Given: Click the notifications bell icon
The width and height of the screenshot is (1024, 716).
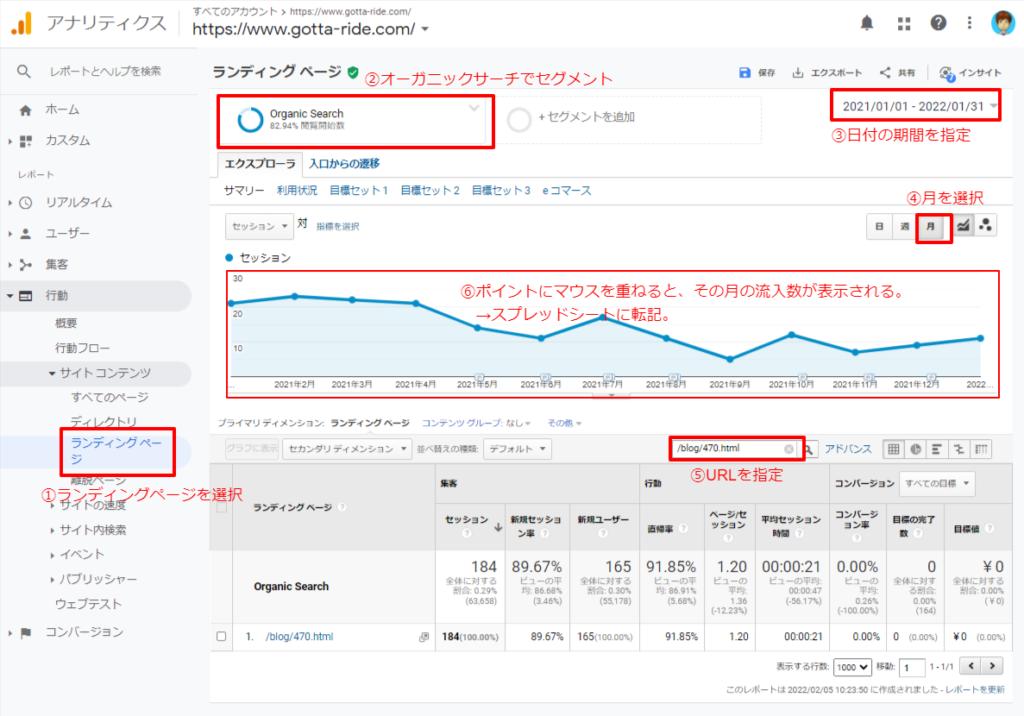Looking at the screenshot, I should pos(867,23).
